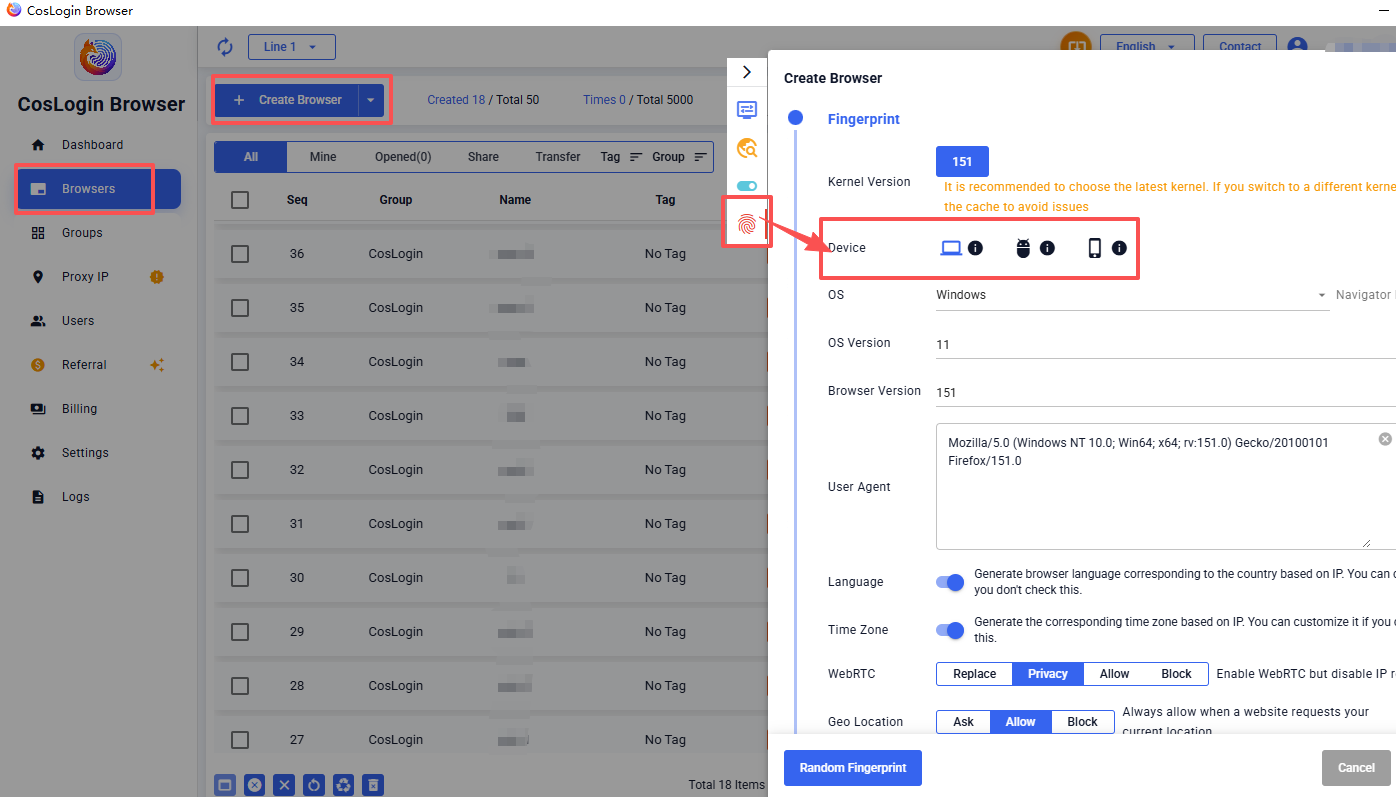Collapse the Create Browser panel with the chevron arrow

click(x=747, y=72)
